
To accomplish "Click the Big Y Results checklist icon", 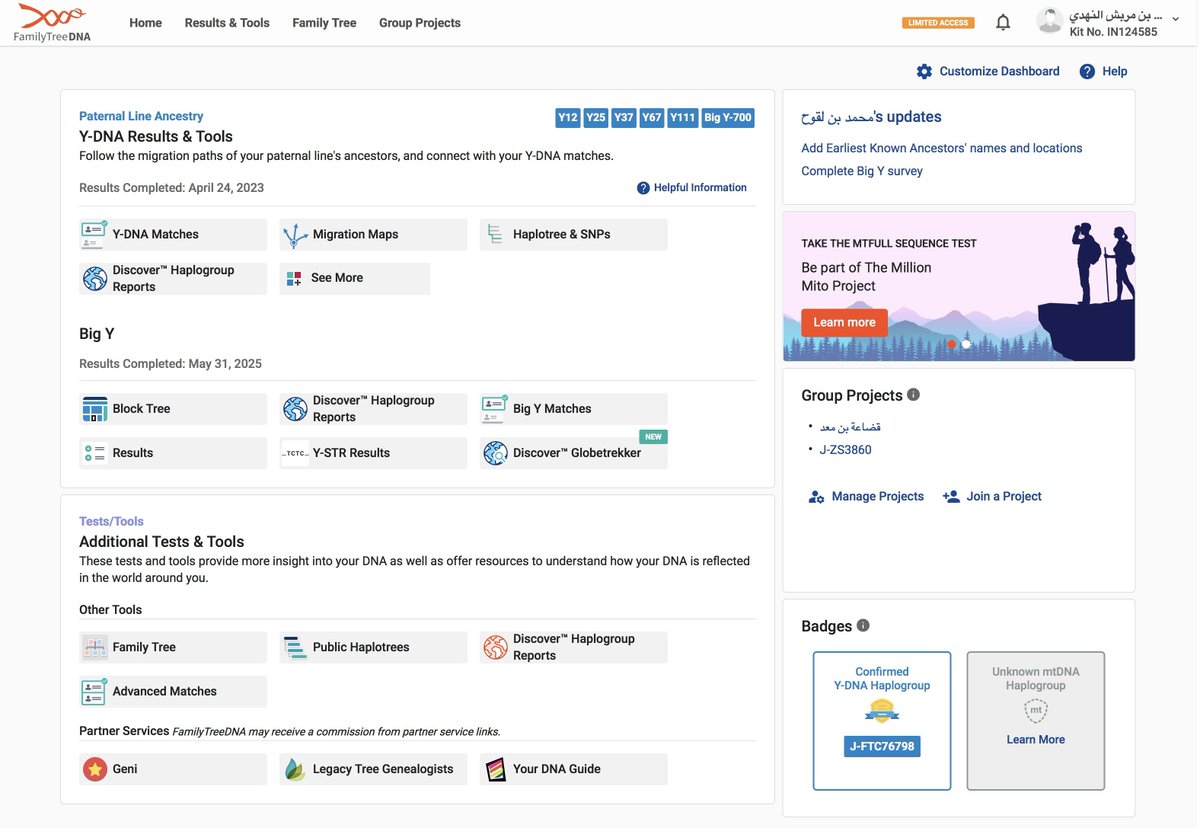I will pyautogui.click(x=95, y=453).
